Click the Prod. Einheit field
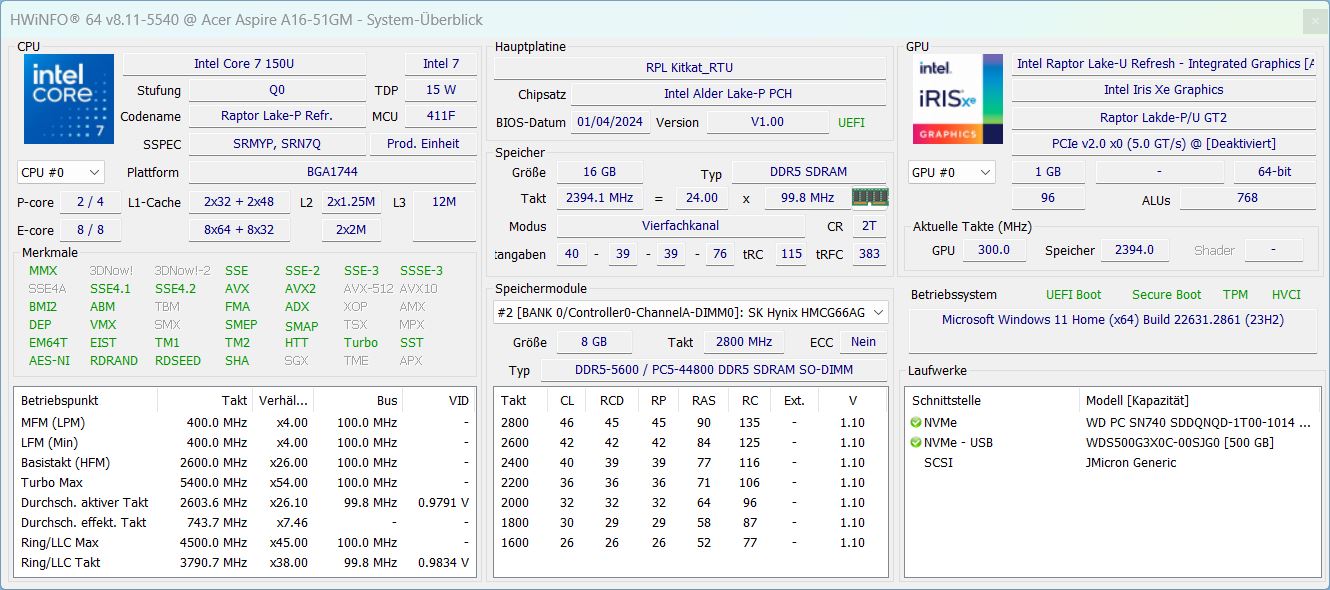 pyautogui.click(x=423, y=143)
